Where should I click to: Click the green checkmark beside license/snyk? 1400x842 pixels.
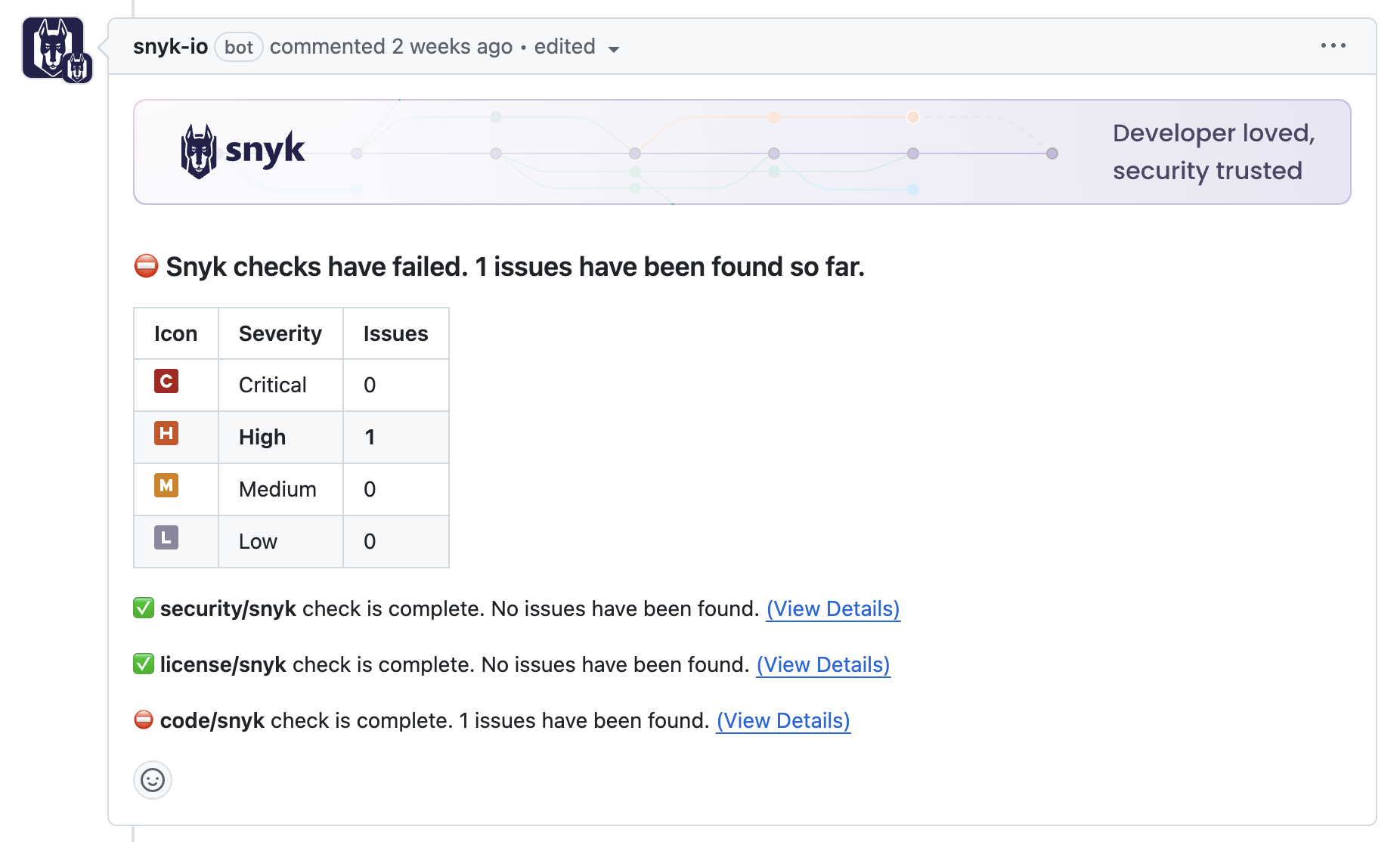[x=144, y=664]
